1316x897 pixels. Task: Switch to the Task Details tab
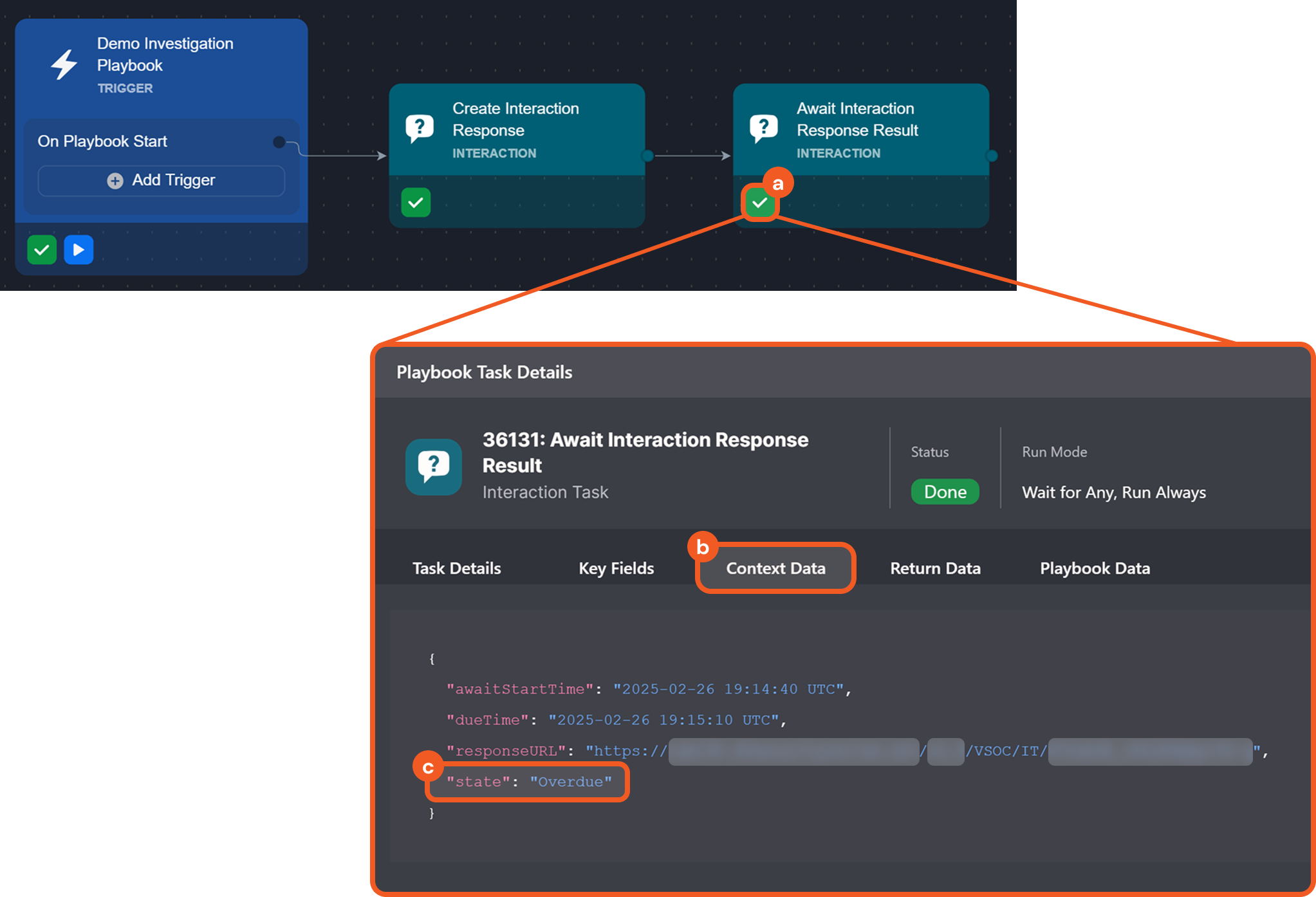click(456, 568)
